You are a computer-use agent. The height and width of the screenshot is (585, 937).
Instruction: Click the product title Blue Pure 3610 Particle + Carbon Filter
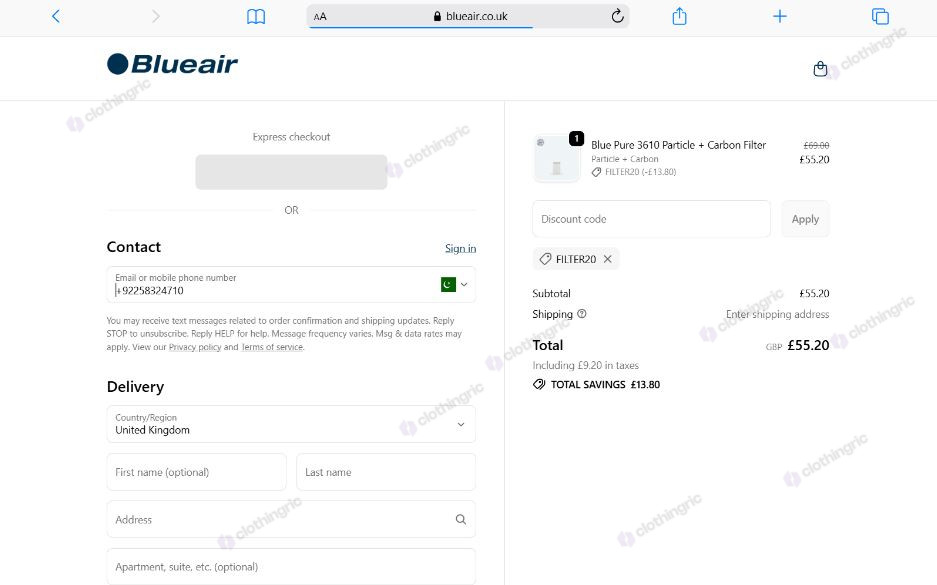tap(678, 145)
